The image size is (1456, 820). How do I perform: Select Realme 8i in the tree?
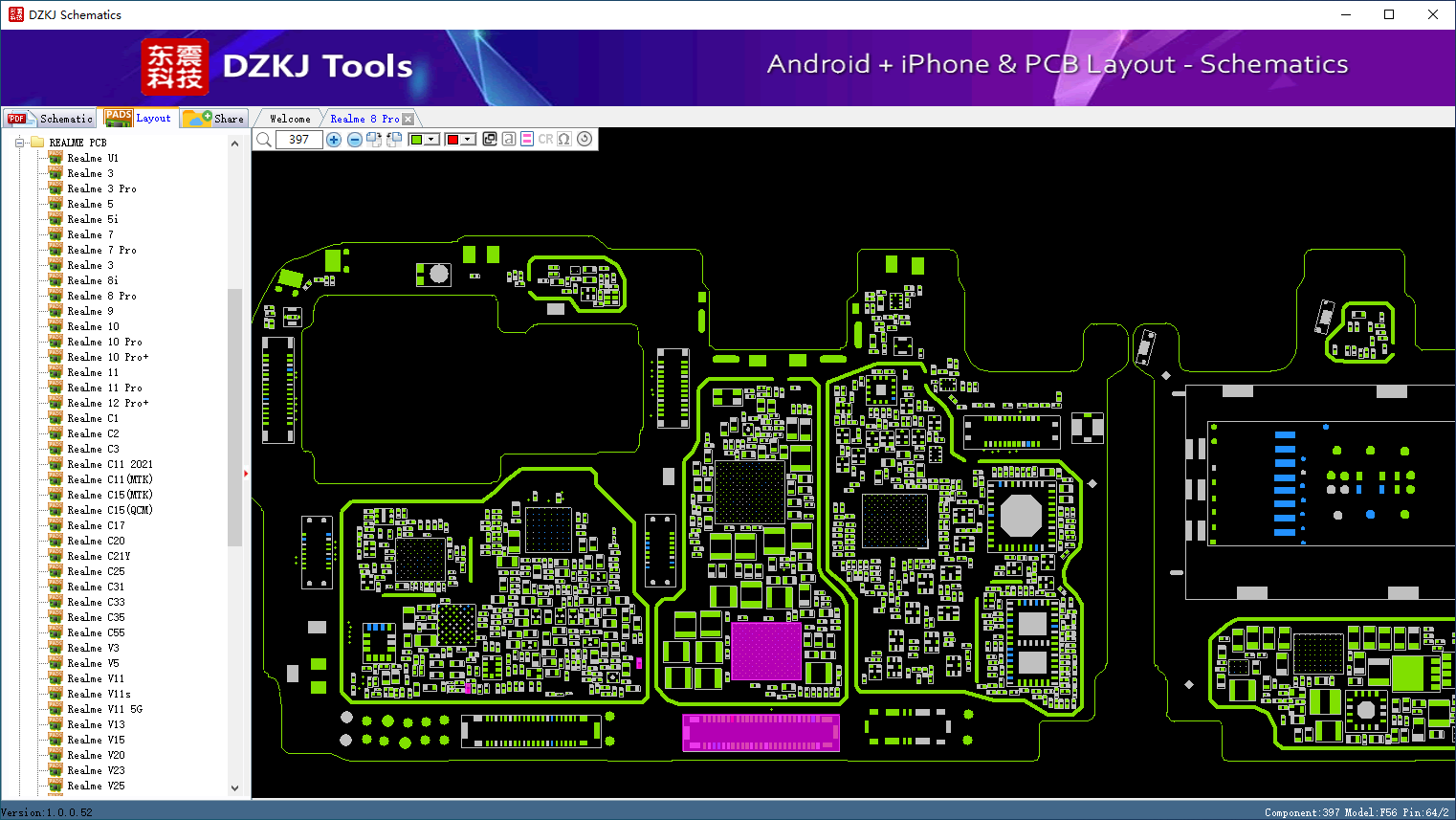tap(93, 280)
